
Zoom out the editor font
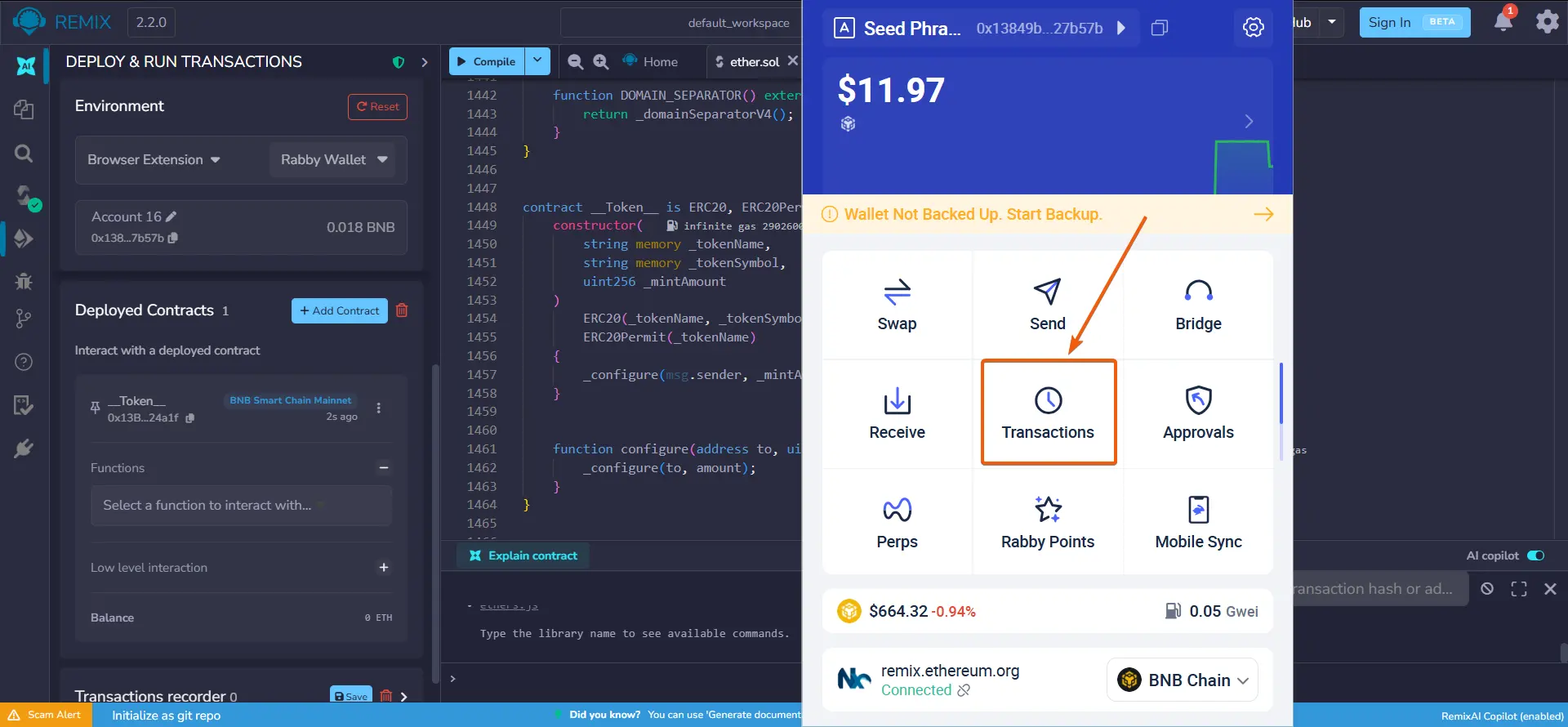[x=575, y=61]
